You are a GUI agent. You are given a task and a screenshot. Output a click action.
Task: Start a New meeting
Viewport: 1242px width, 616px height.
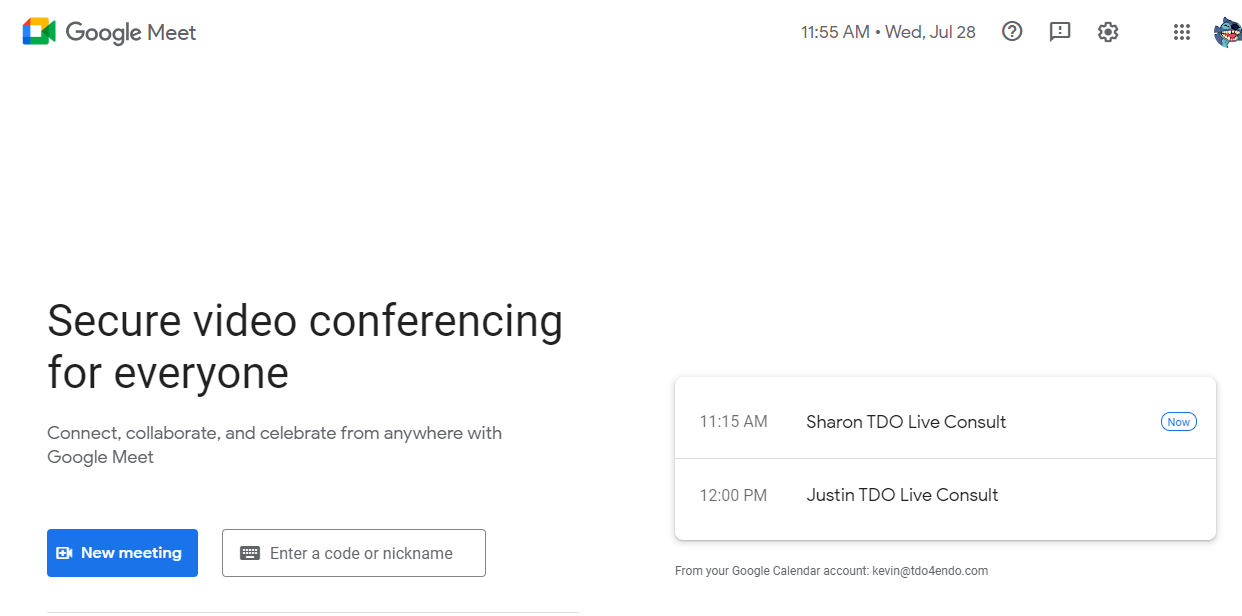coord(122,553)
